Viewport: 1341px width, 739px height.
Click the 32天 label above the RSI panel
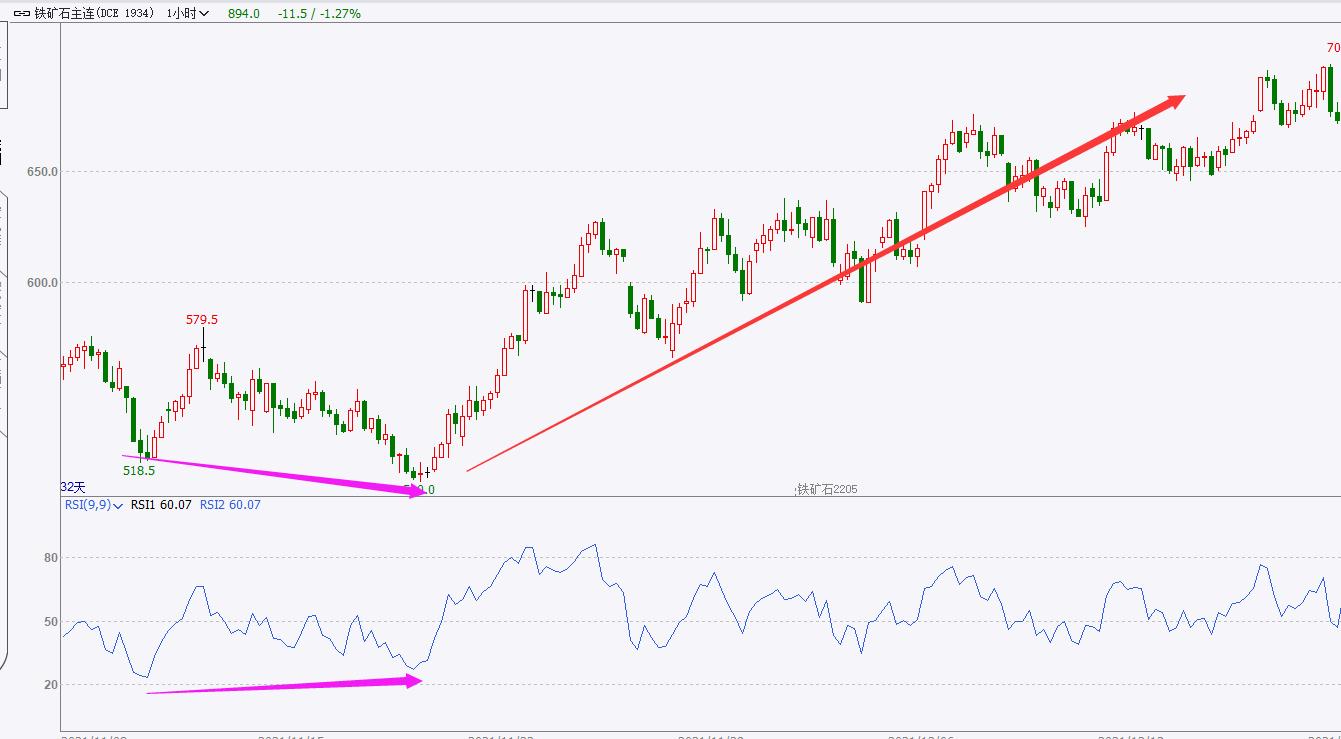tap(71, 485)
